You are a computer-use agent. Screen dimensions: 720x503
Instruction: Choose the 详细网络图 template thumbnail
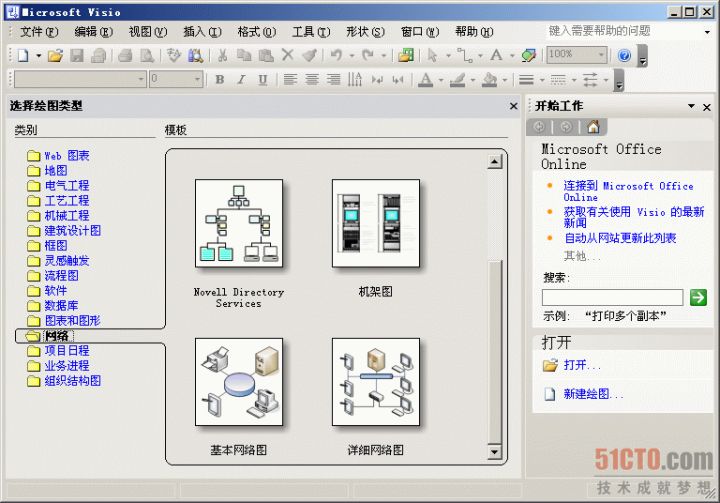[x=376, y=382]
